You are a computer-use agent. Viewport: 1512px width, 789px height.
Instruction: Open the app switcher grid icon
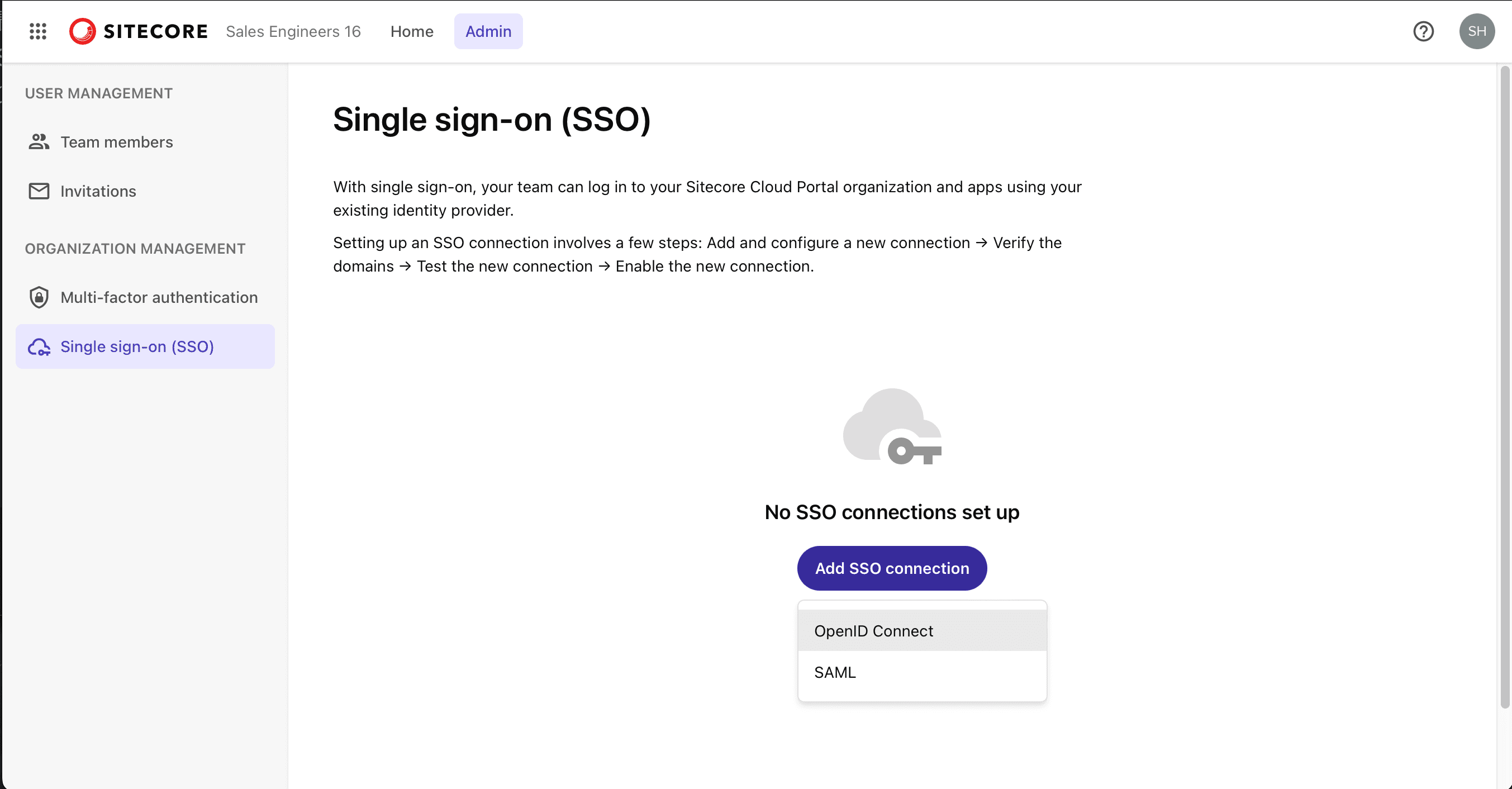click(x=37, y=31)
